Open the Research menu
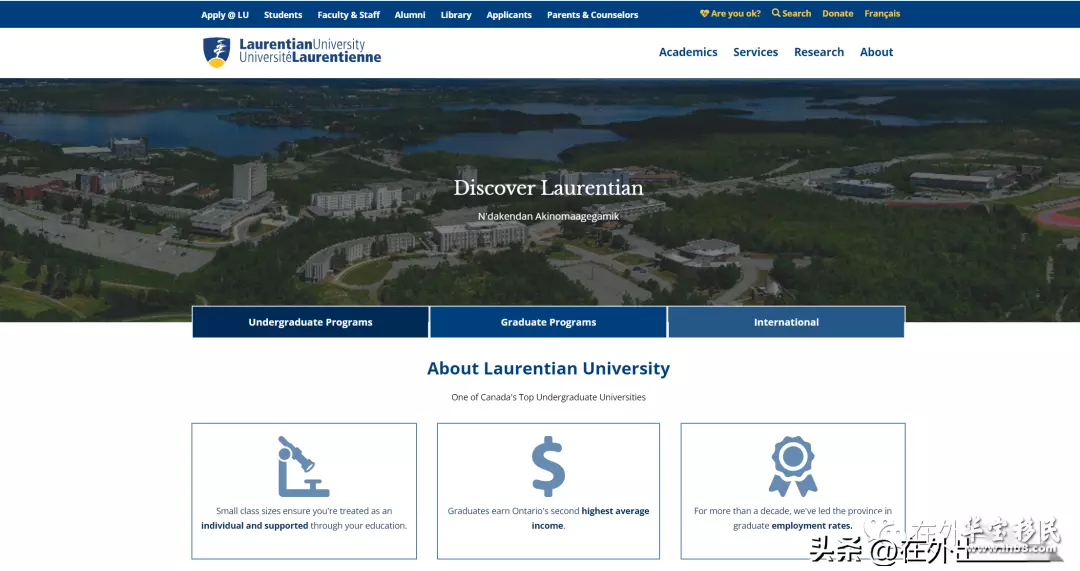The width and height of the screenshot is (1080, 571). 819,52
